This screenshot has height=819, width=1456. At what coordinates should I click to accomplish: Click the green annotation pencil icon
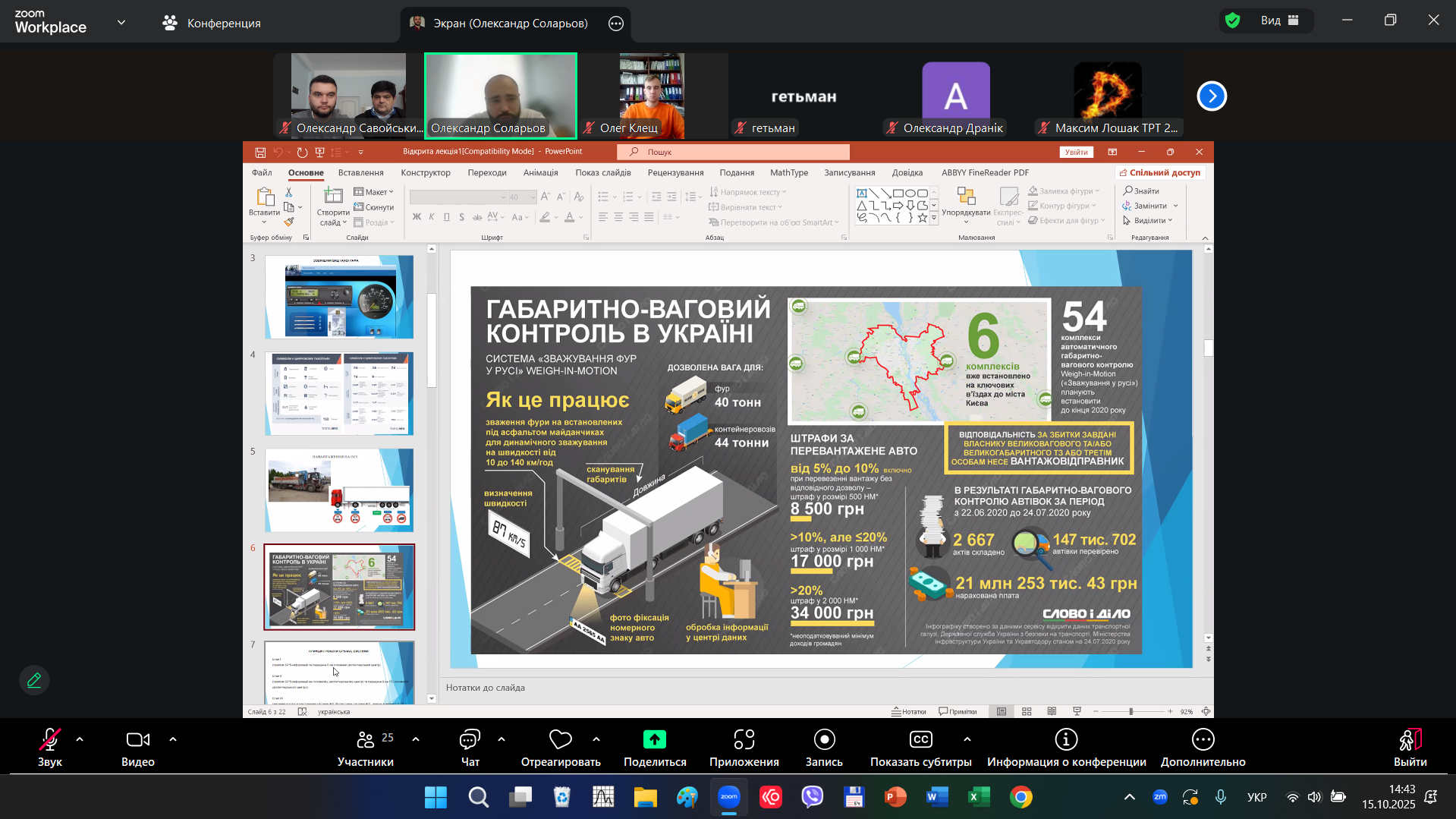[x=34, y=680]
